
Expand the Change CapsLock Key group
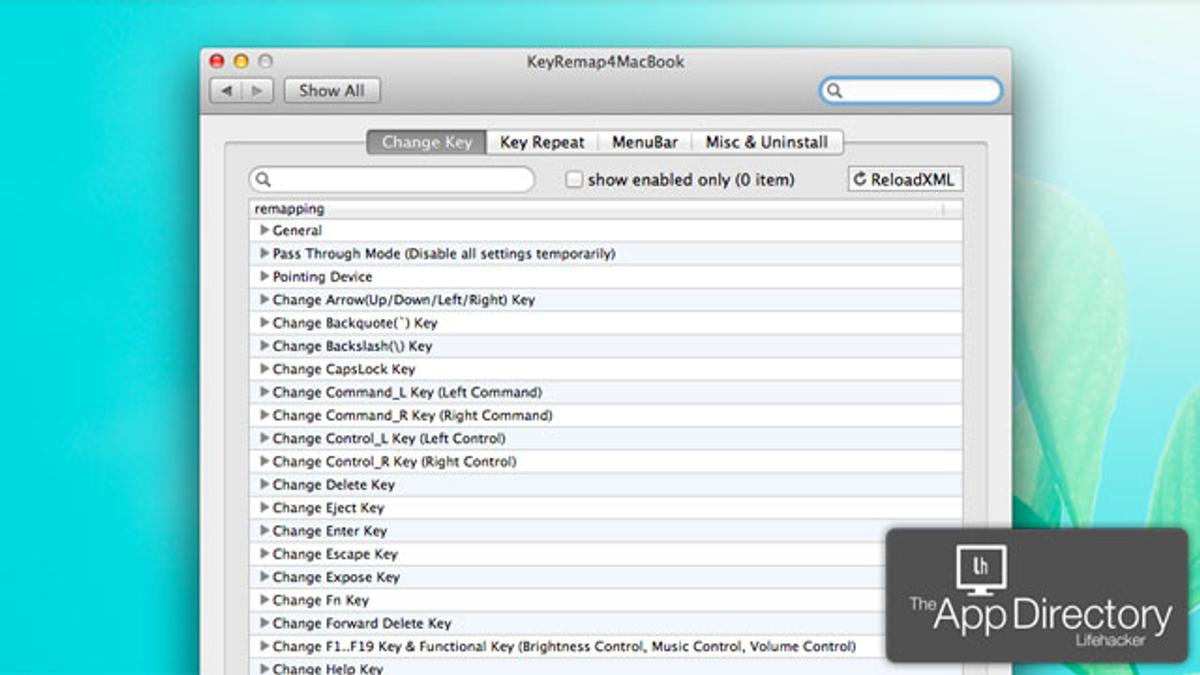click(x=264, y=369)
